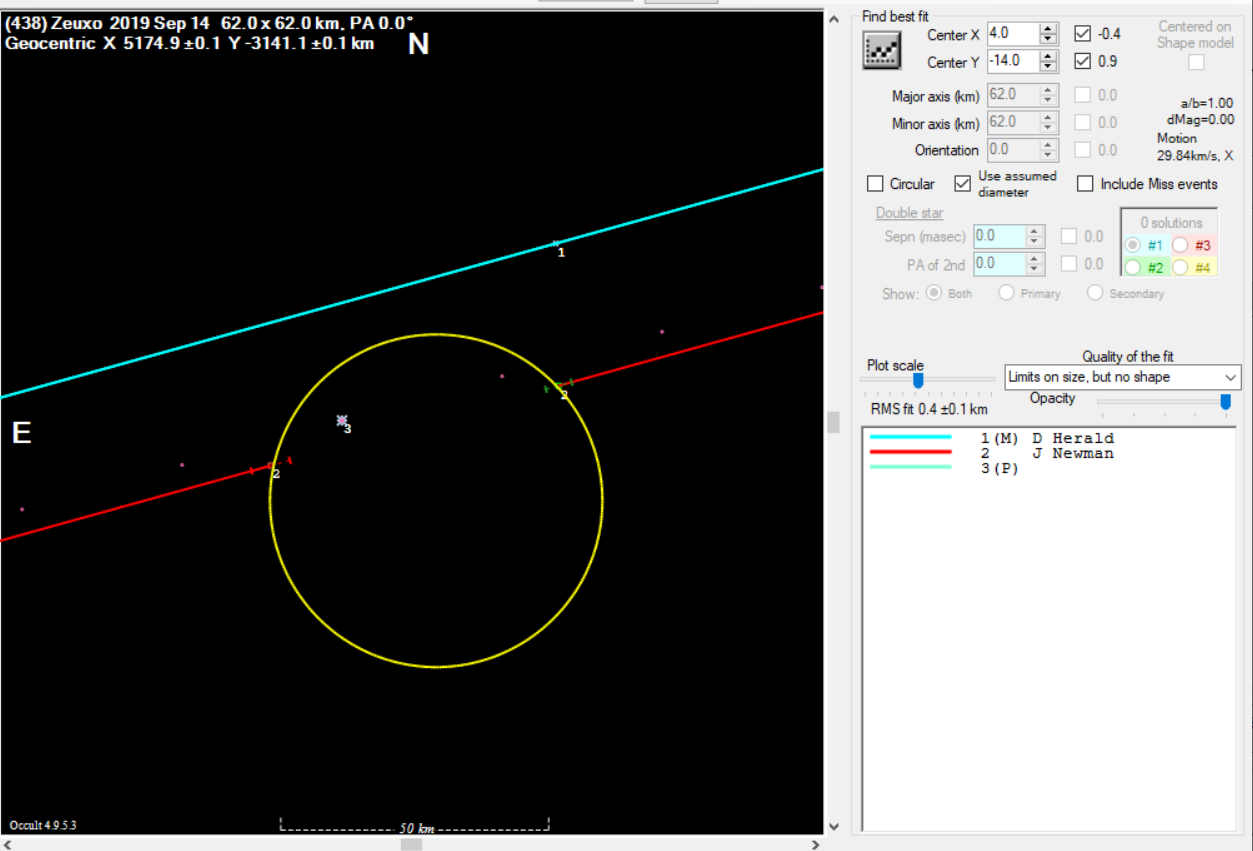Toggle the Minor axis fit checkbox
1253x851 pixels.
[1083, 122]
